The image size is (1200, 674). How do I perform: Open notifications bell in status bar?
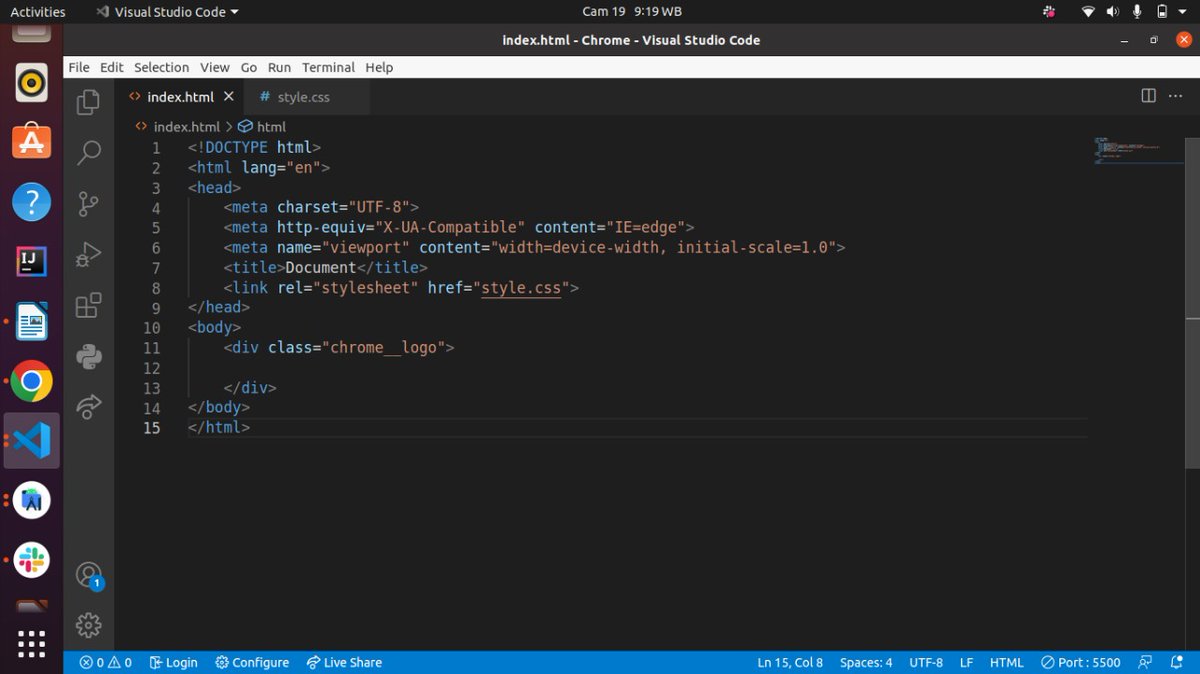pyautogui.click(x=1177, y=662)
